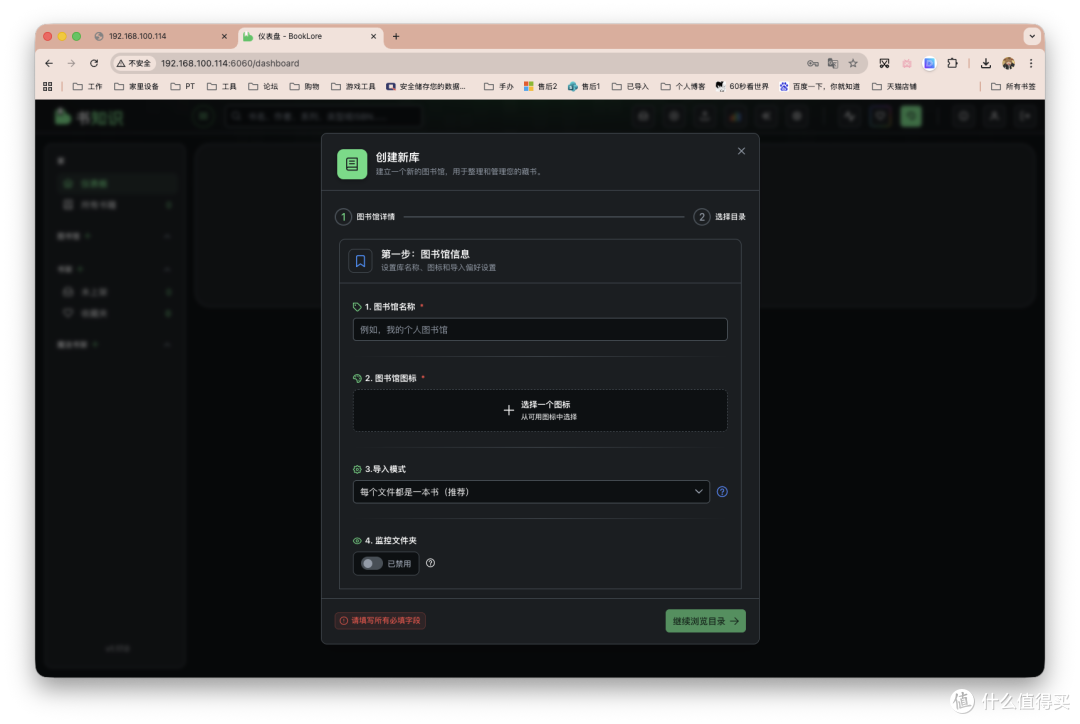Open the browser downloads icon

click(x=986, y=63)
